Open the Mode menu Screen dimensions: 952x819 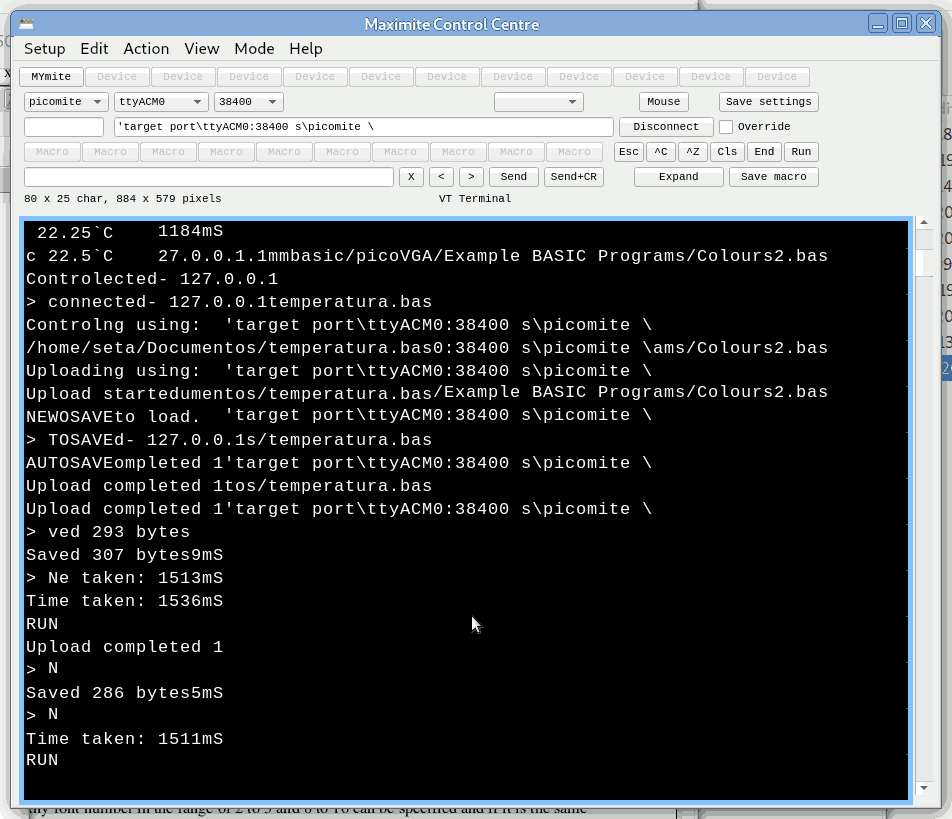click(254, 49)
